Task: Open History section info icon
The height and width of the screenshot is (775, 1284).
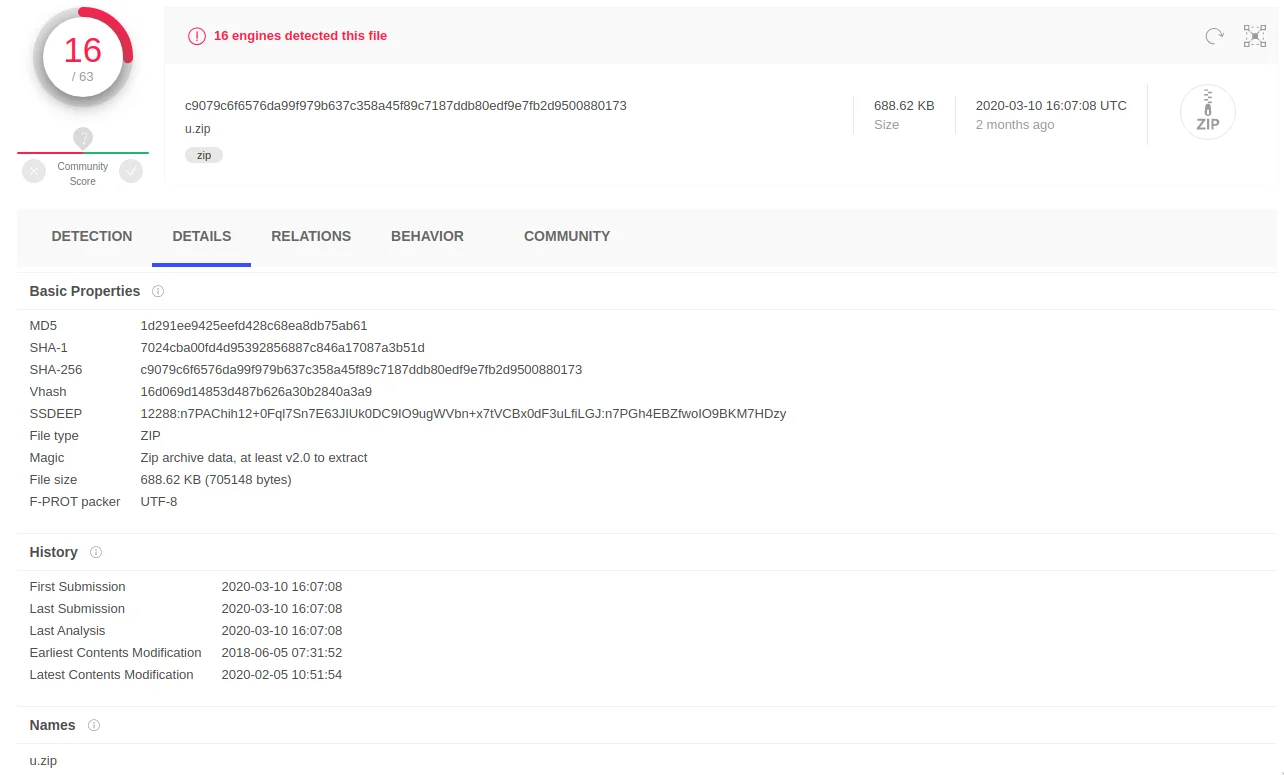Action: pyautogui.click(x=96, y=552)
